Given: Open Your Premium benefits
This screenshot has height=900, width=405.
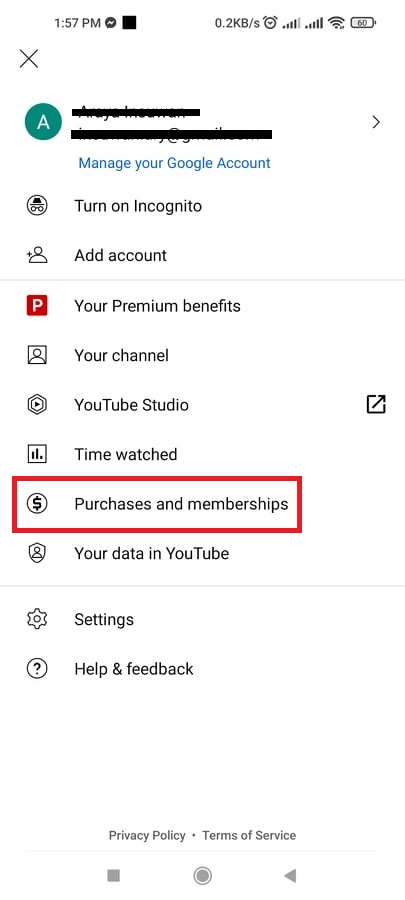Looking at the screenshot, I should [202, 306].
